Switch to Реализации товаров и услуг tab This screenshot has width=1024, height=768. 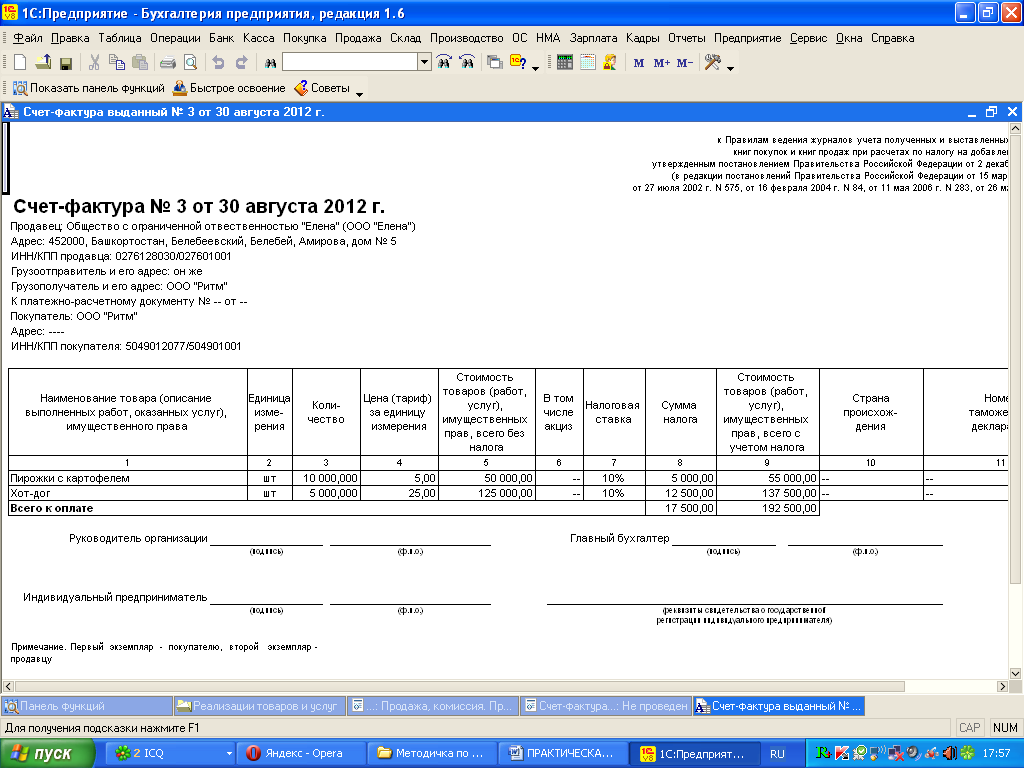coord(259,706)
